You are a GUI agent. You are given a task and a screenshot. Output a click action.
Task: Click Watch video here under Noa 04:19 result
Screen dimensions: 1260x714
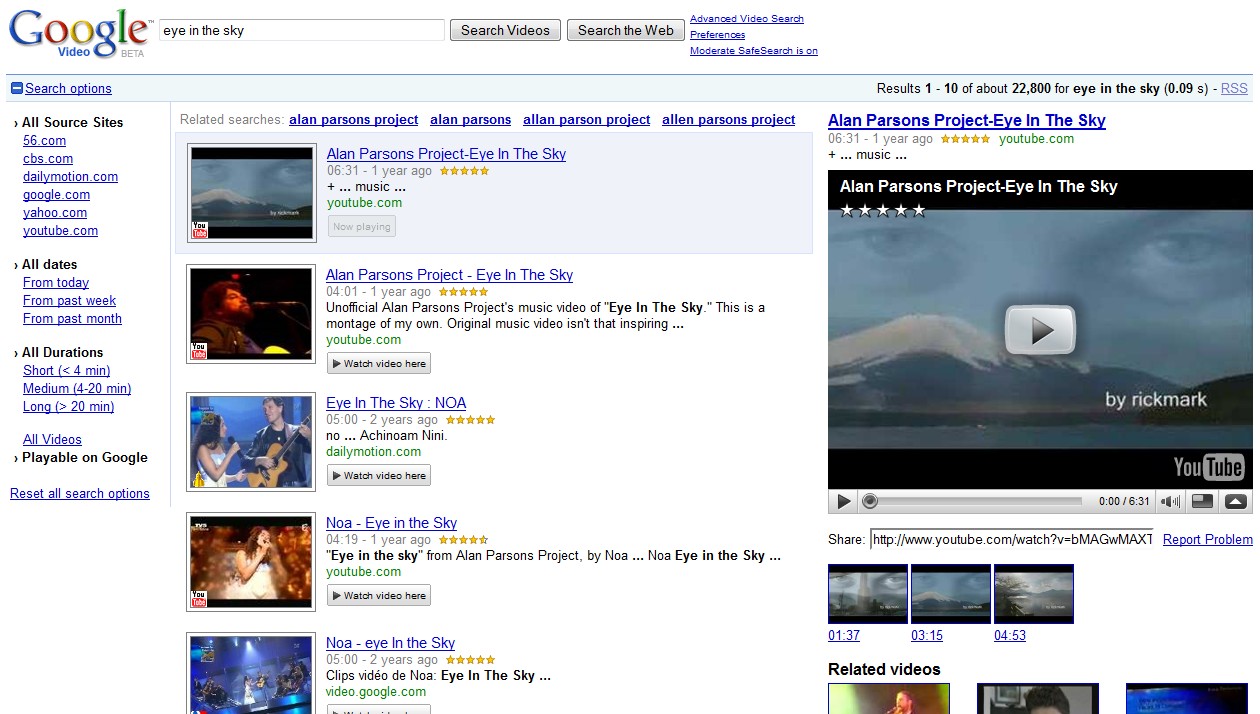(x=379, y=596)
